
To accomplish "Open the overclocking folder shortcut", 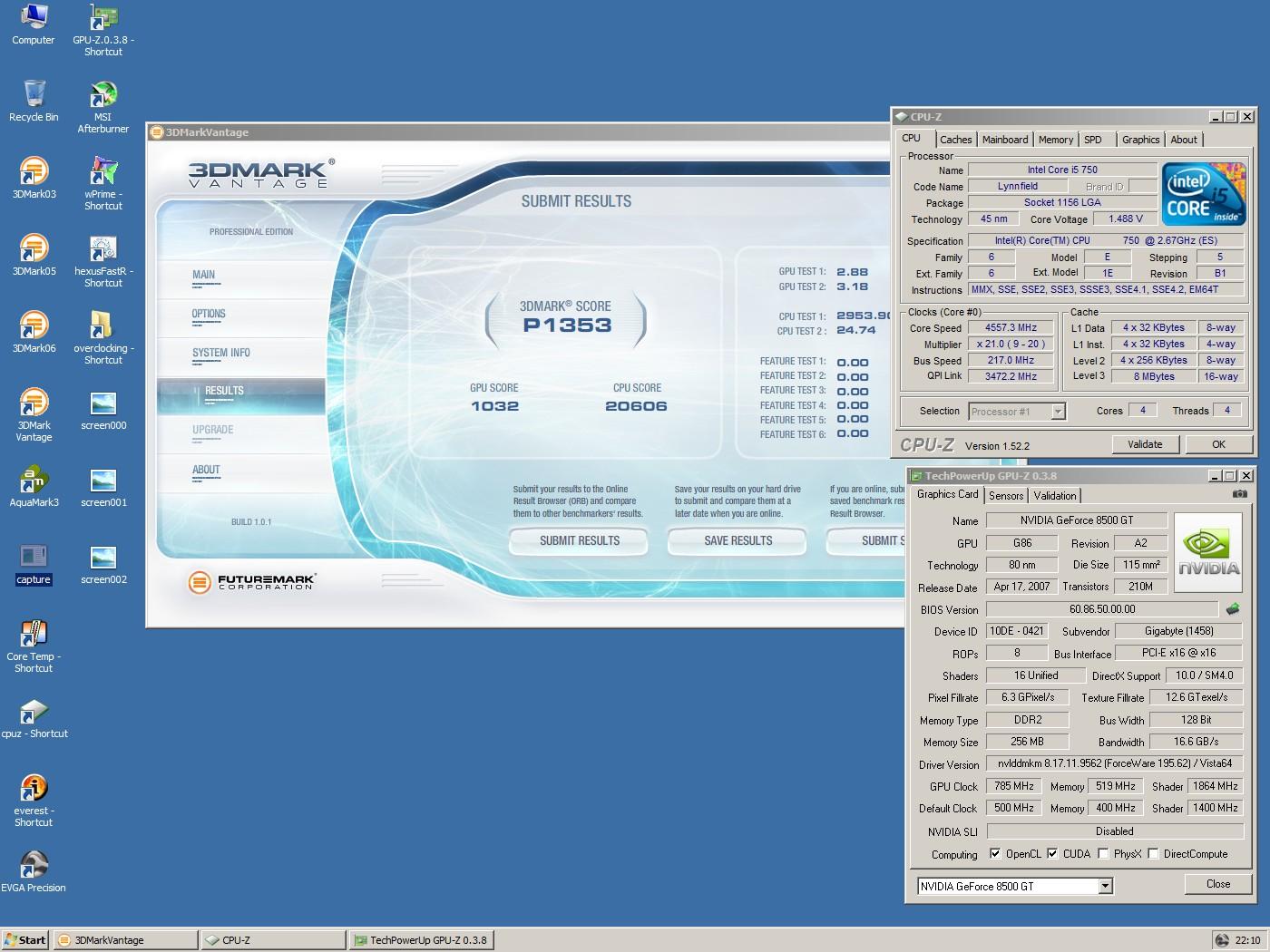I will coord(103,338).
